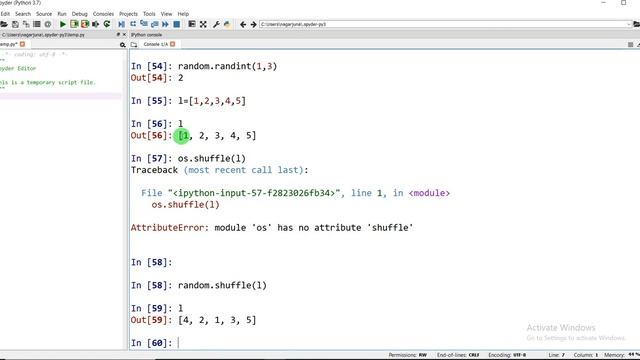This screenshot has height=360, width=640.
Task: Open the Run menu
Action: [x=62, y=14]
